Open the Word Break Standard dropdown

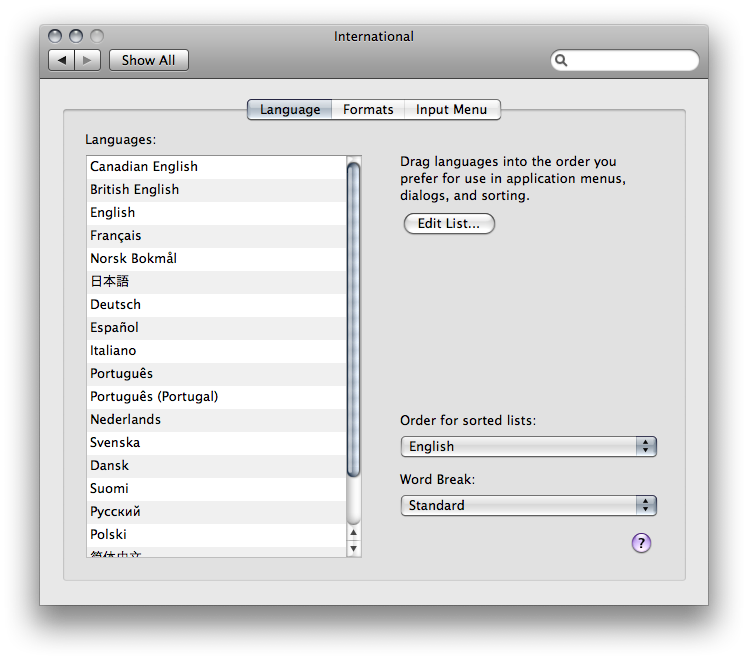point(529,505)
